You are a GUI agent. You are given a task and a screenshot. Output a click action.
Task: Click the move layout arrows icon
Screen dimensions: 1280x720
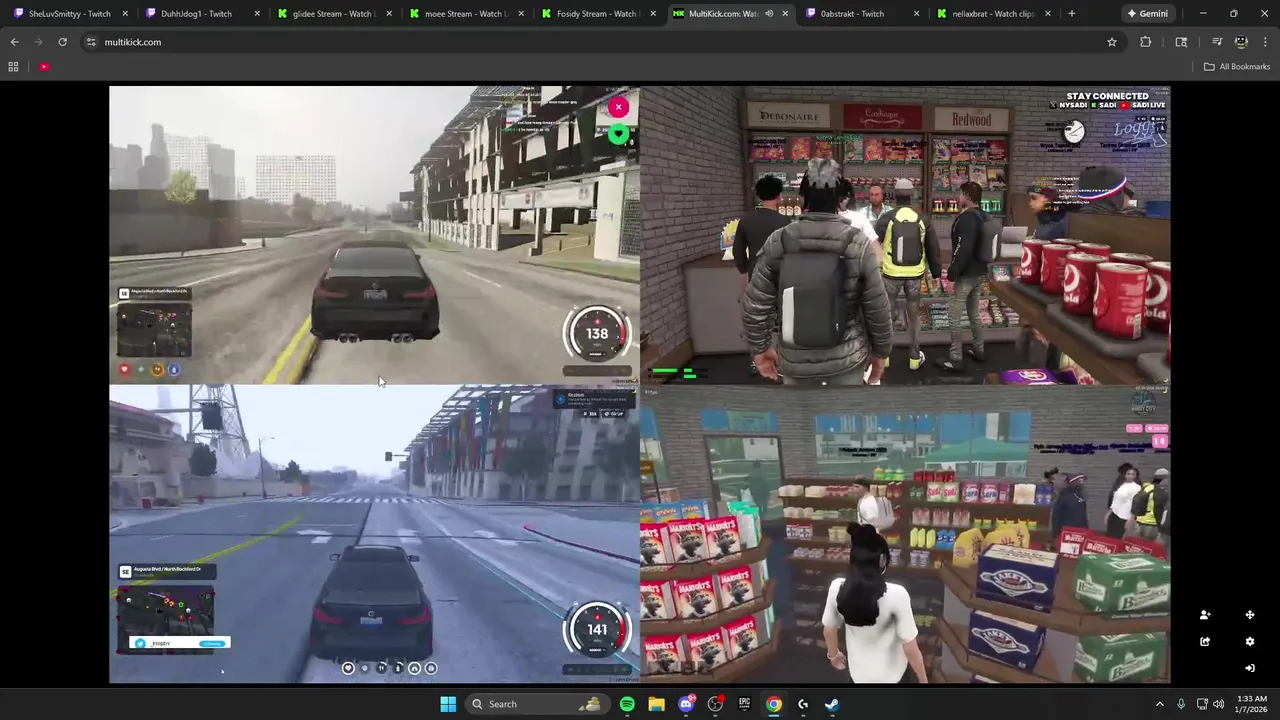coord(1249,615)
